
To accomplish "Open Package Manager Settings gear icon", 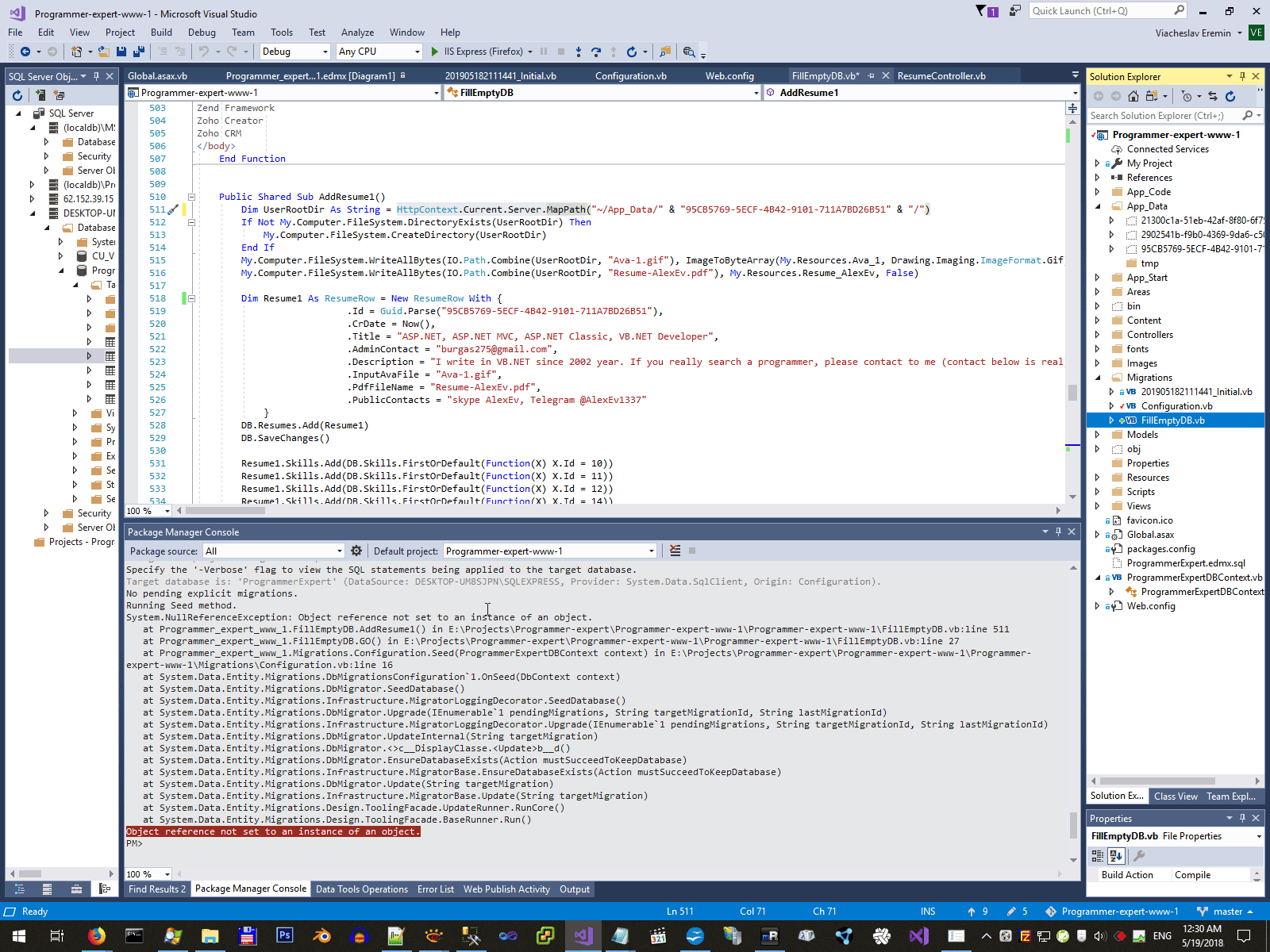I will coord(356,551).
